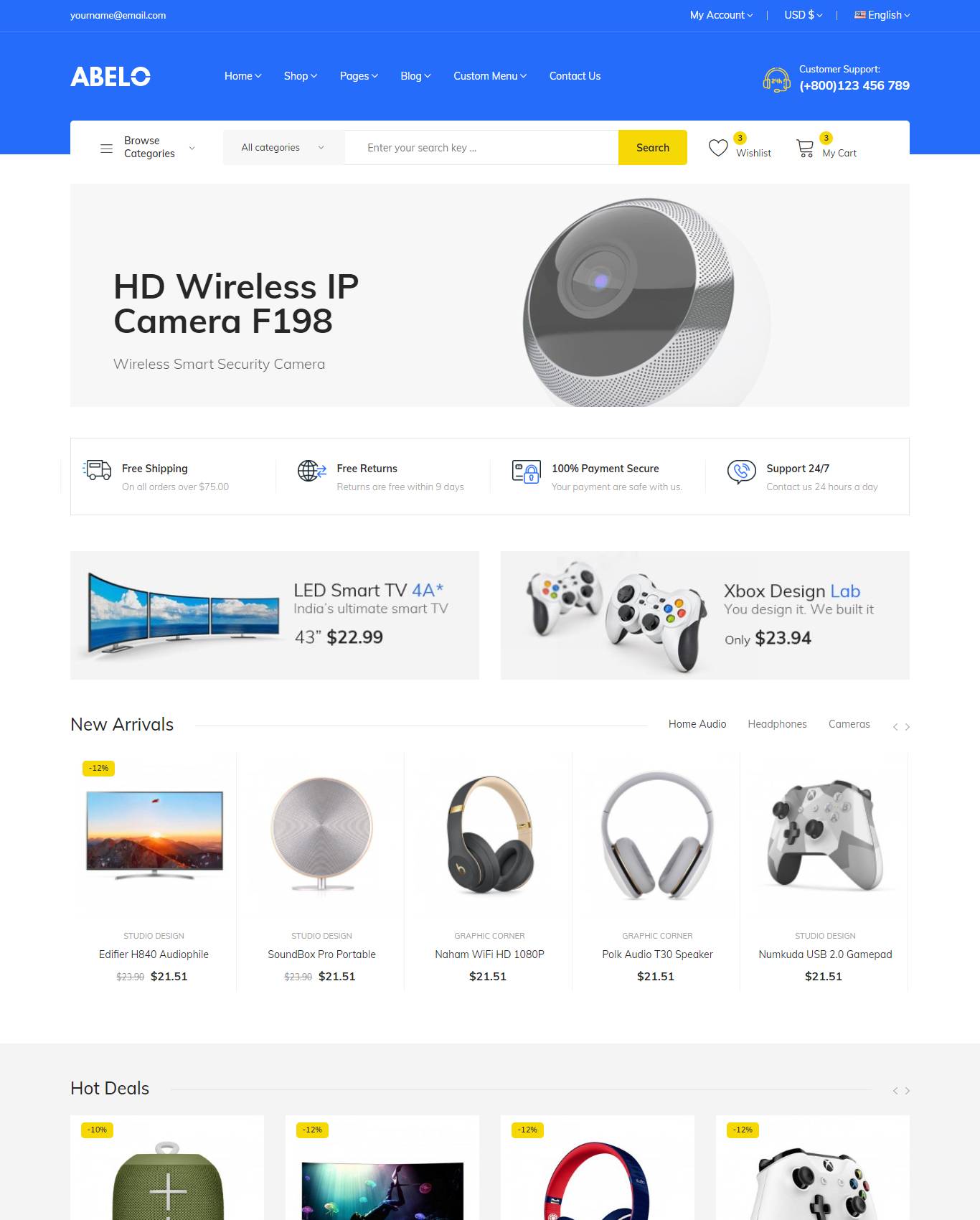Expand the My Account menu
Screen dimensions: 980x1220
(x=722, y=15)
